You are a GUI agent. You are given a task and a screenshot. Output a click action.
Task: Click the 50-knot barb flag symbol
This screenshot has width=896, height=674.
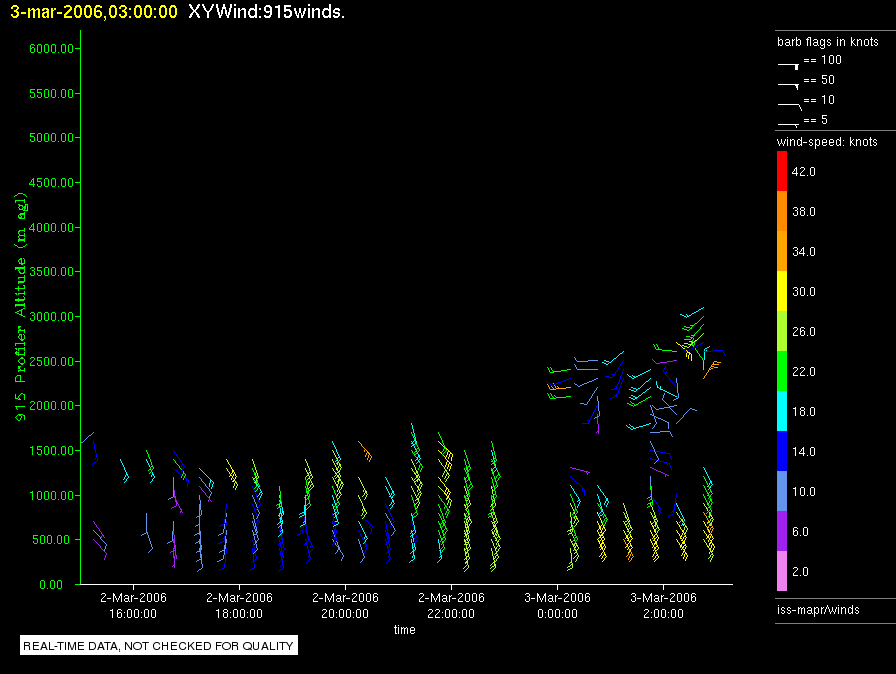[x=789, y=83]
